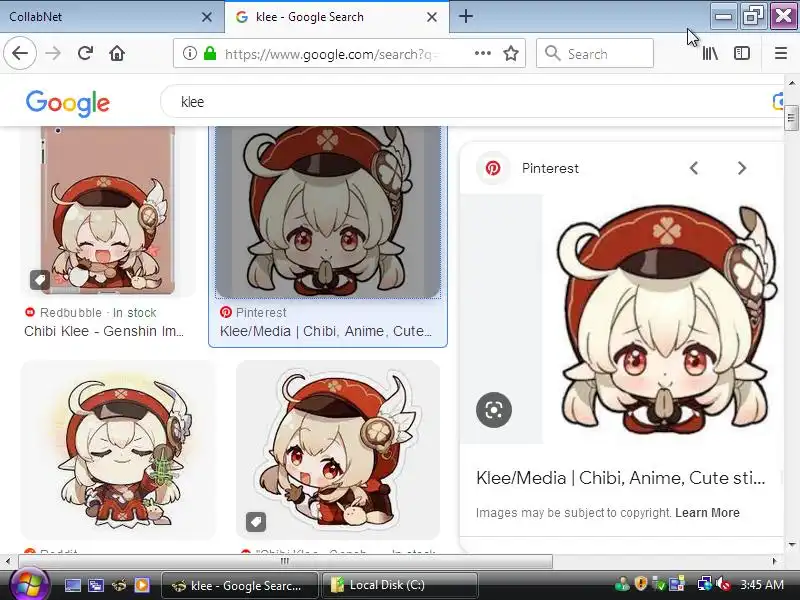Image resolution: width=800 pixels, height=600 pixels.
Task: Click the muted volume tray icon
Action: coord(723,584)
